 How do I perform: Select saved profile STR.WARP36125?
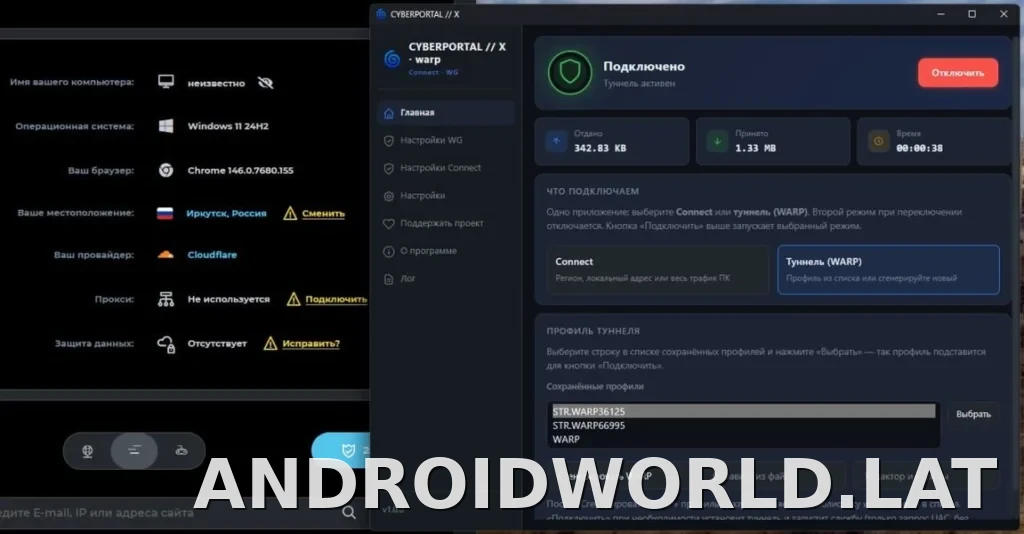pos(744,411)
